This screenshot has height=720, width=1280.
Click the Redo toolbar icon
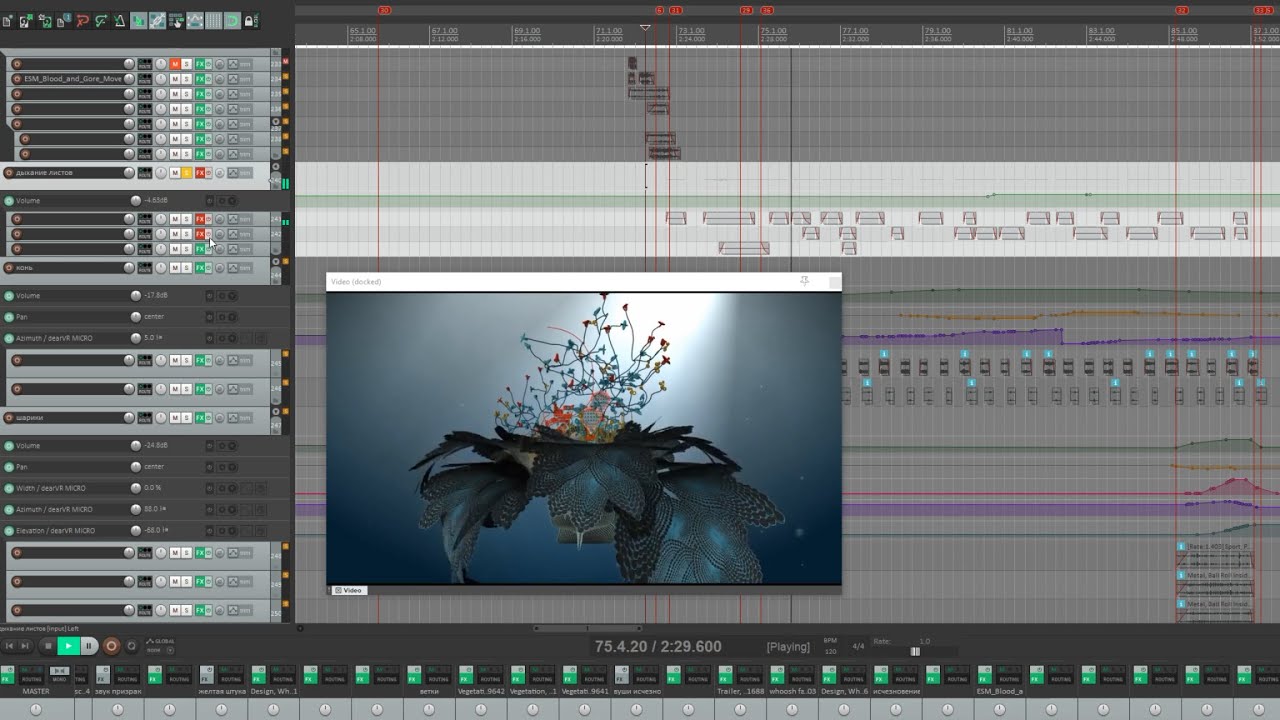101,21
